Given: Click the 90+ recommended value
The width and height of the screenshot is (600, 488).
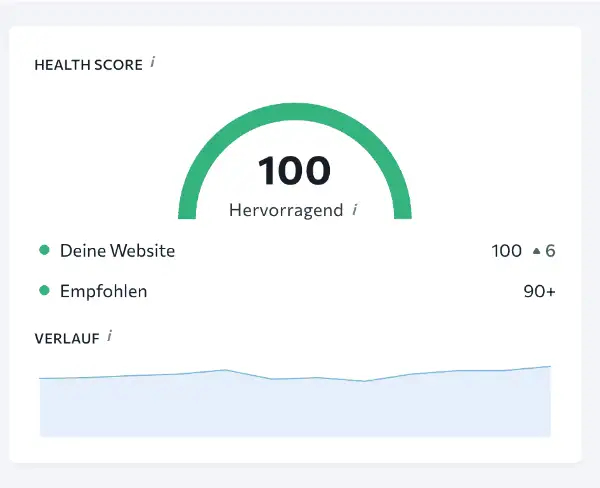Looking at the screenshot, I should tap(538, 292).
